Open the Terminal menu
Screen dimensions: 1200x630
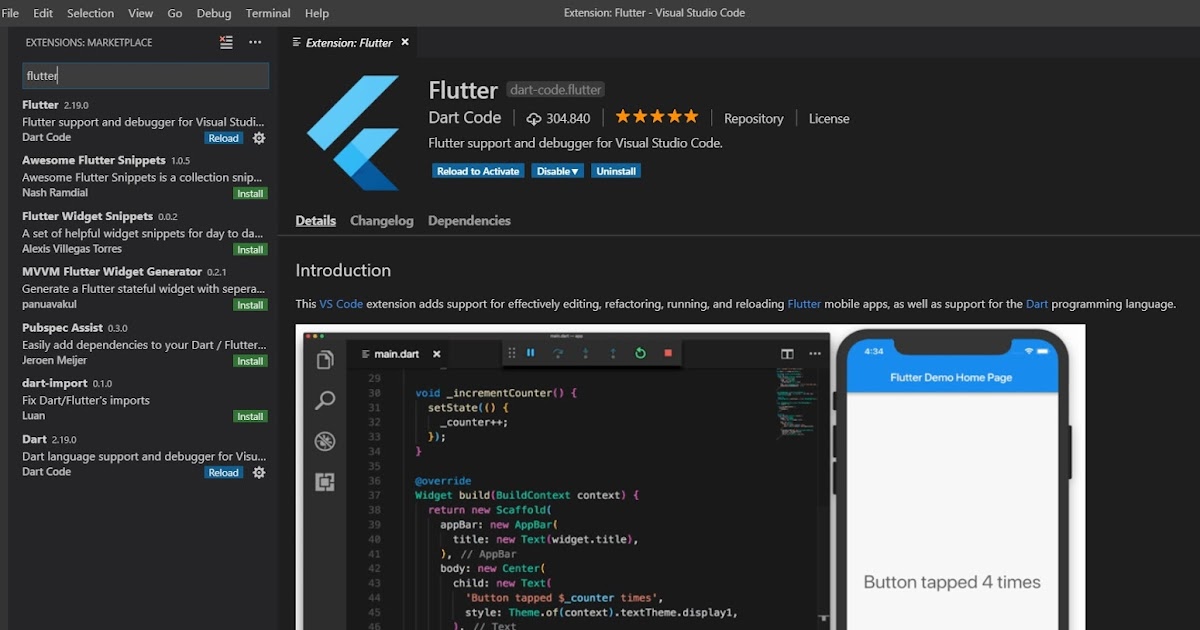[x=267, y=13]
